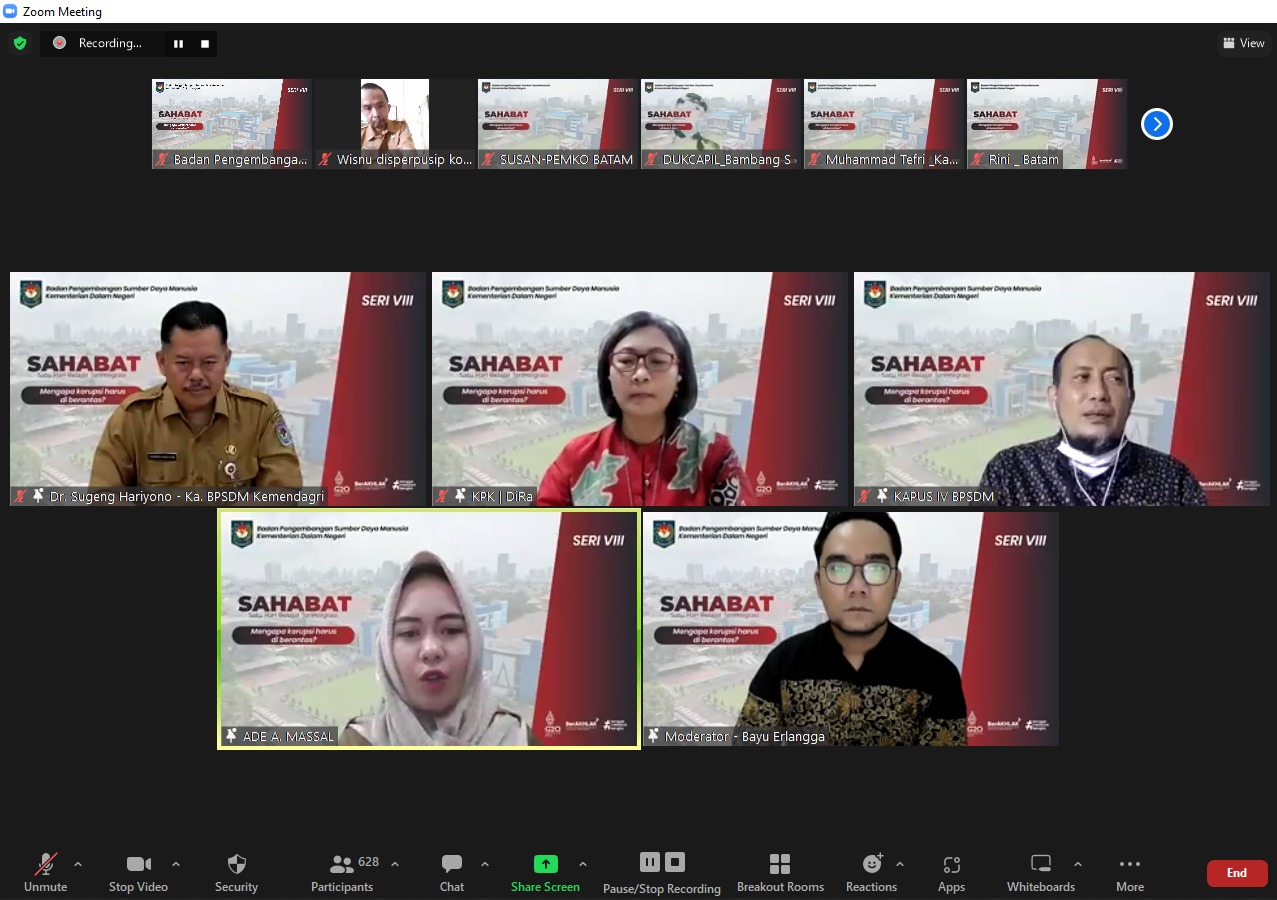Select Muhammad Tefri participant thumbnail
Screen dimensions: 1277x900
tap(884, 124)
